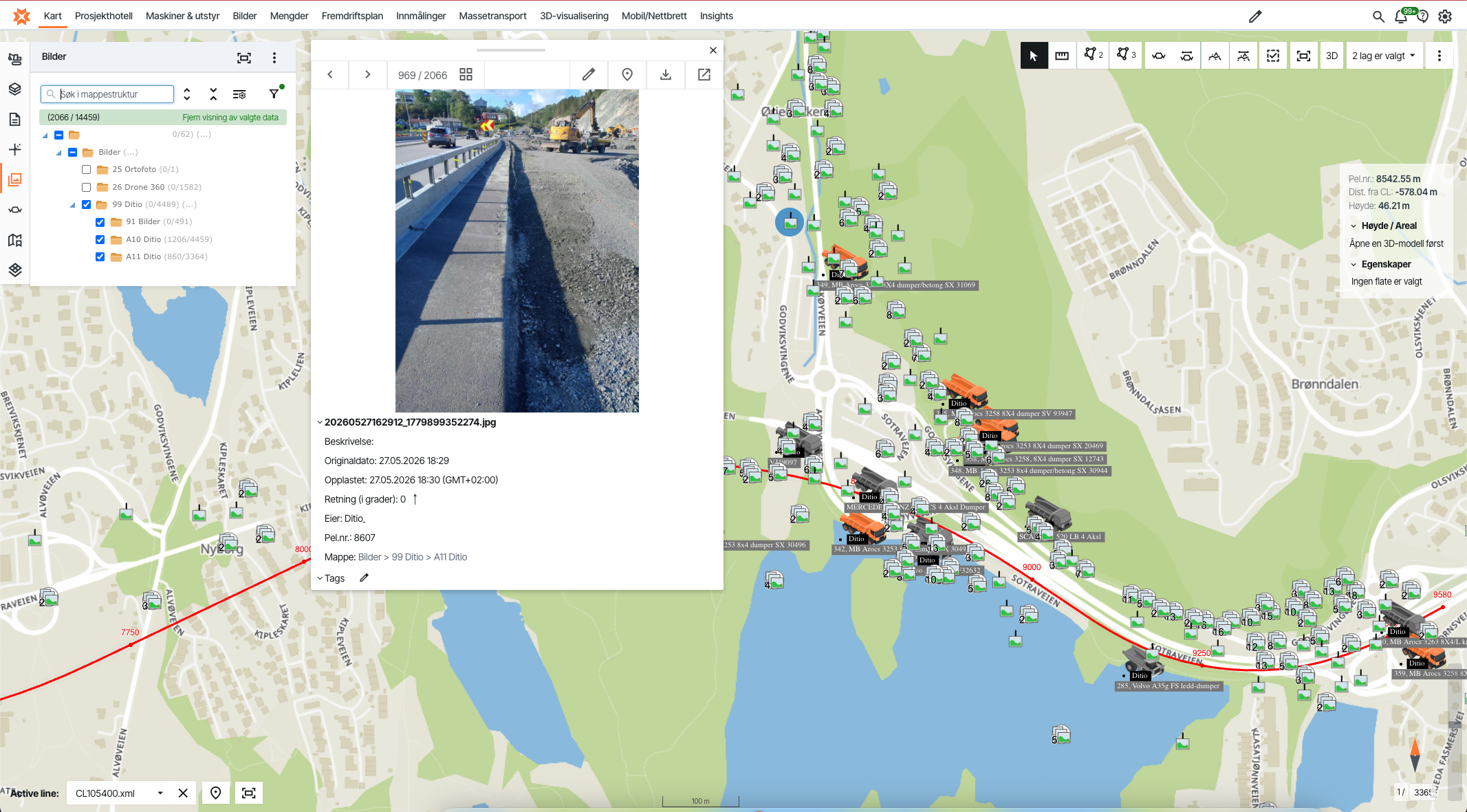Viewport: 1467px width, 812px height.
Task: Select the measure ruler tool
Action: (x=1062, y=56)
